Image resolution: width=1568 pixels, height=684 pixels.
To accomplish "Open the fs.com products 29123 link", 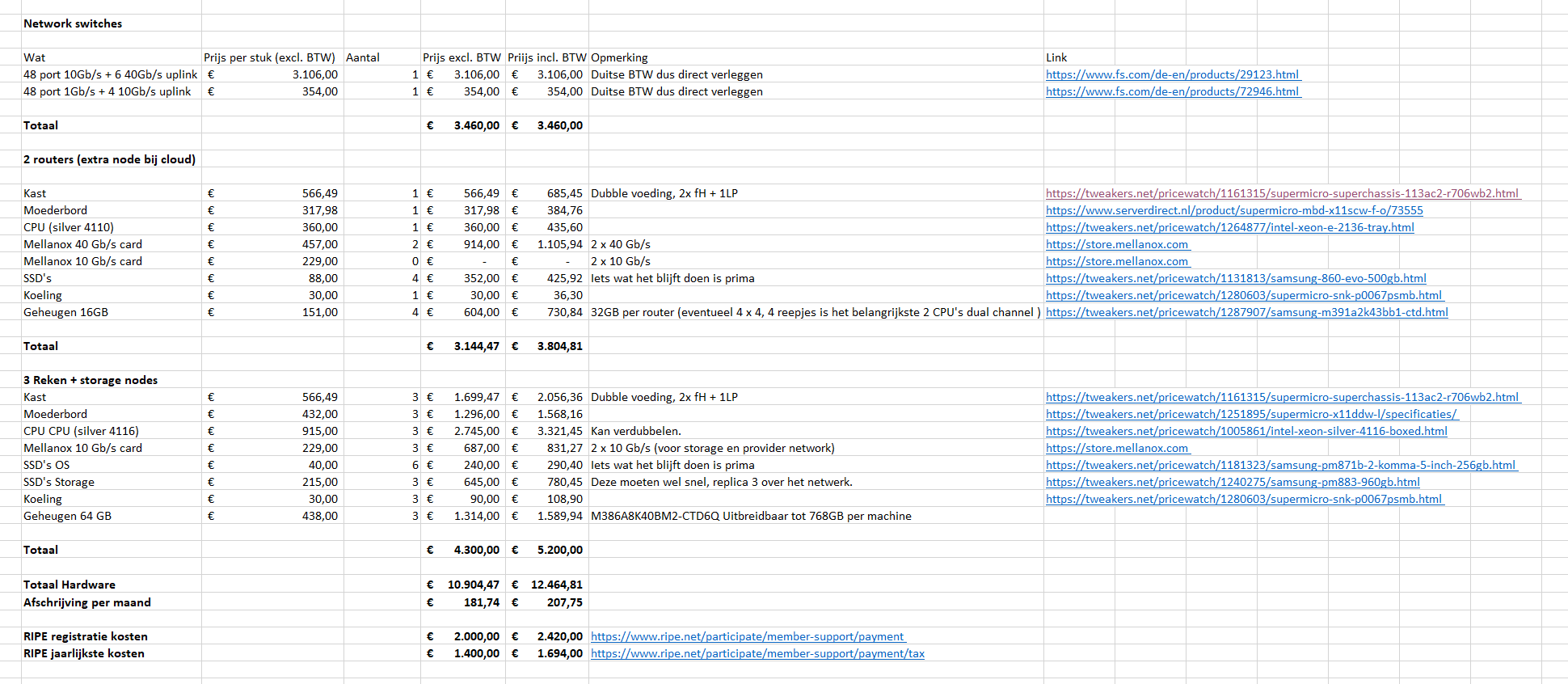I will [x=1172, y=74].
